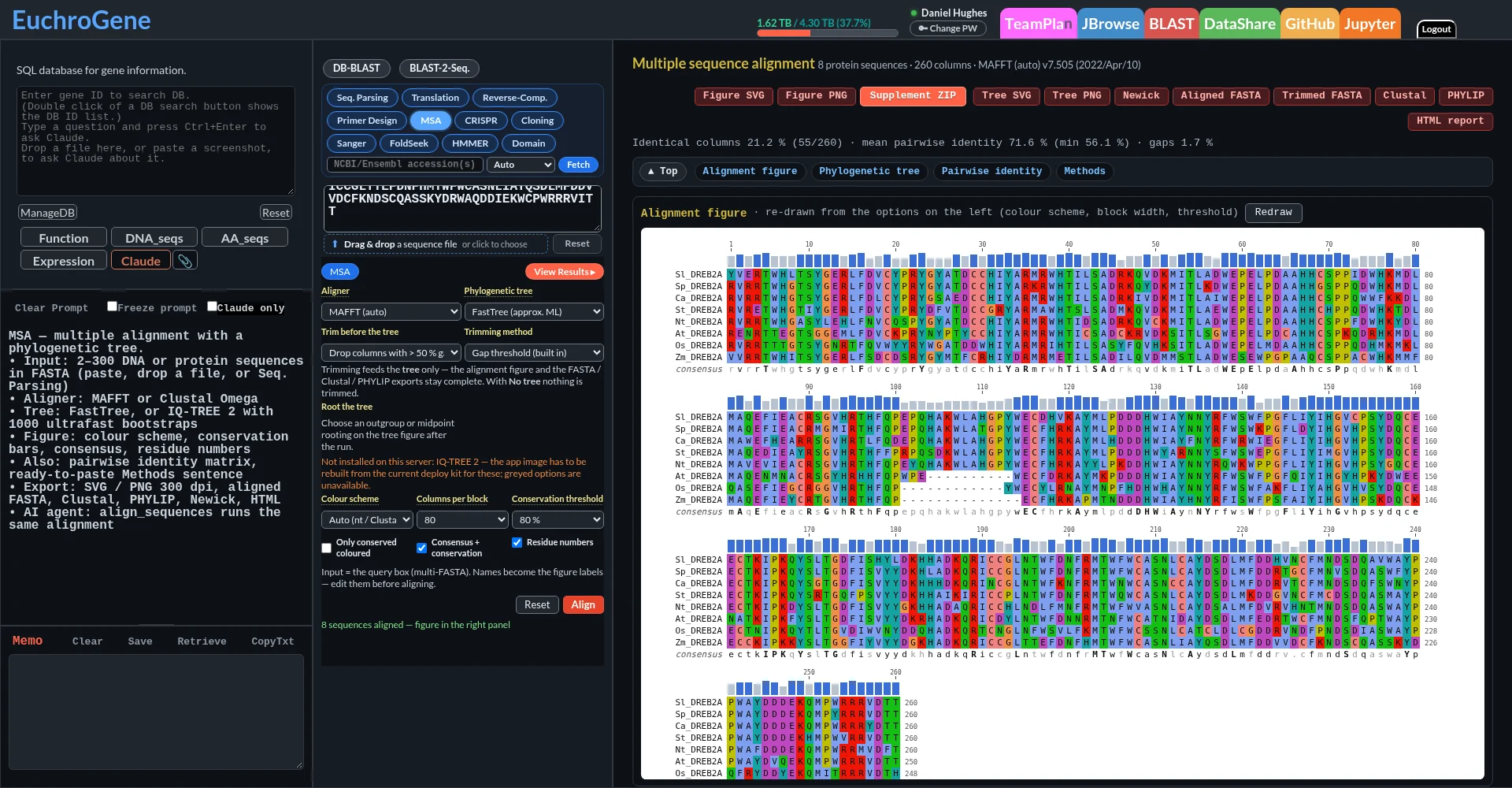Open the Aligner MAFFT (auto) dropdown
This screenshot has width=1512, height=788.
[x=391, y=312]
